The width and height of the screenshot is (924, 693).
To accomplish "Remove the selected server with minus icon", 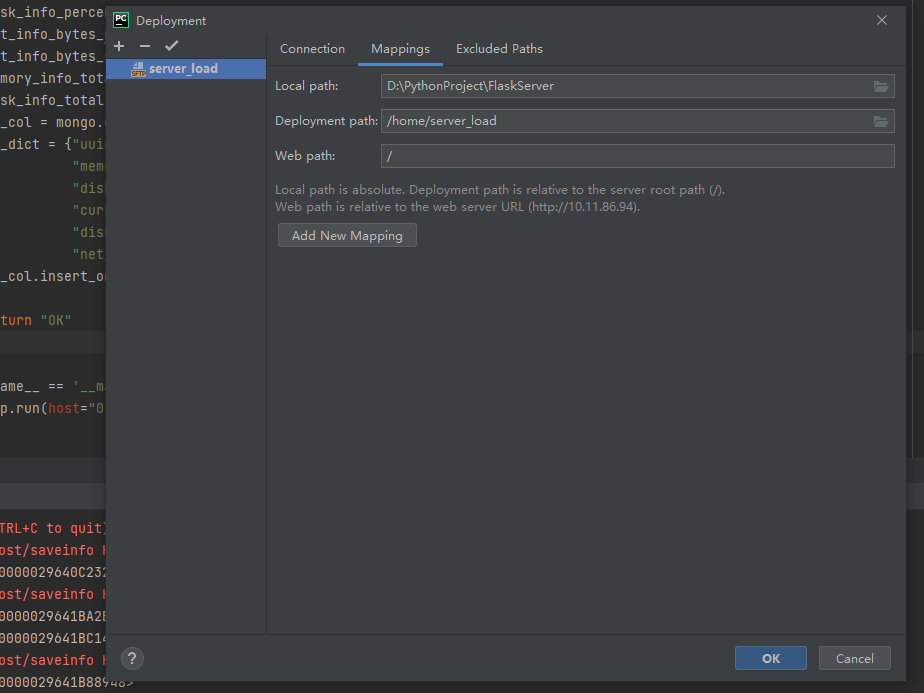I will point(145,46).
